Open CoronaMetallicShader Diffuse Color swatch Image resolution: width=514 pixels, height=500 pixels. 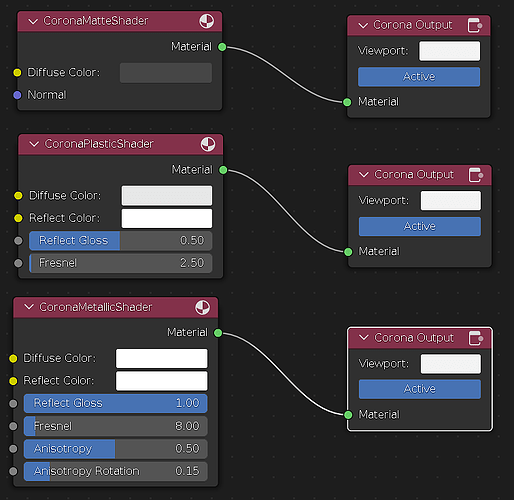click(x=162, y=358)
